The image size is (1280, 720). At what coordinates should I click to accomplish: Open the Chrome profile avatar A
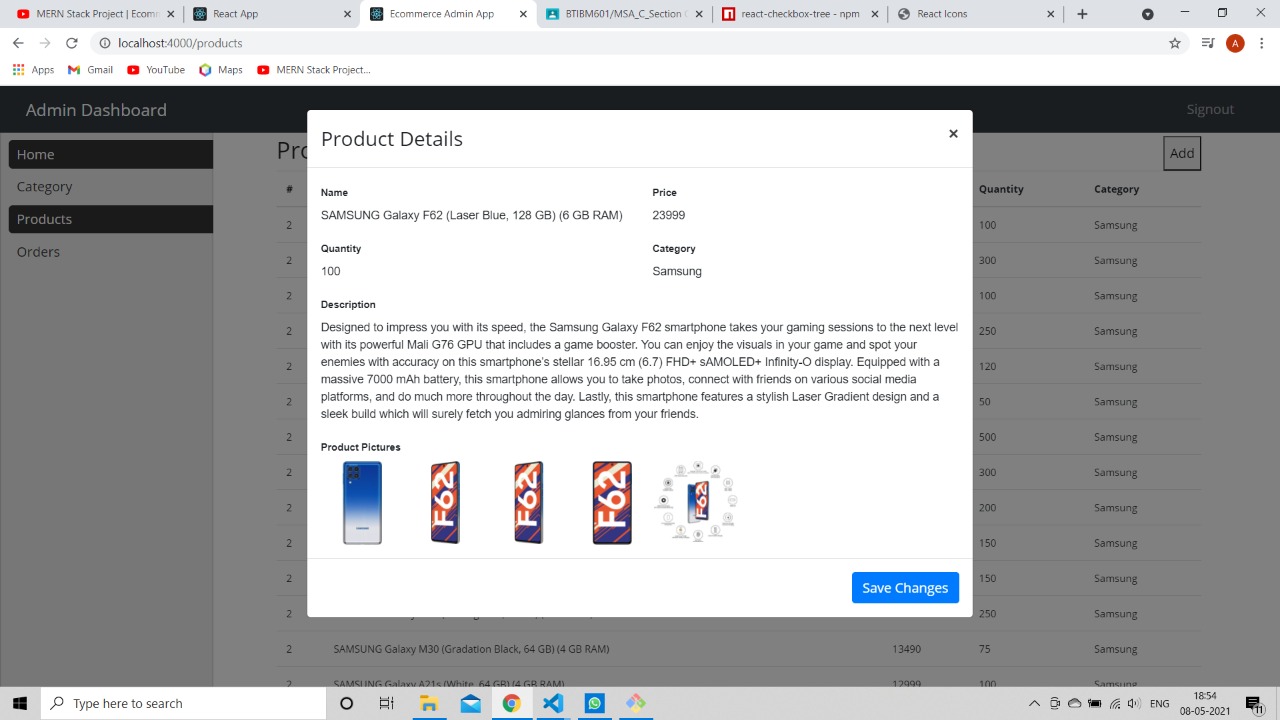click(1235, 43)
